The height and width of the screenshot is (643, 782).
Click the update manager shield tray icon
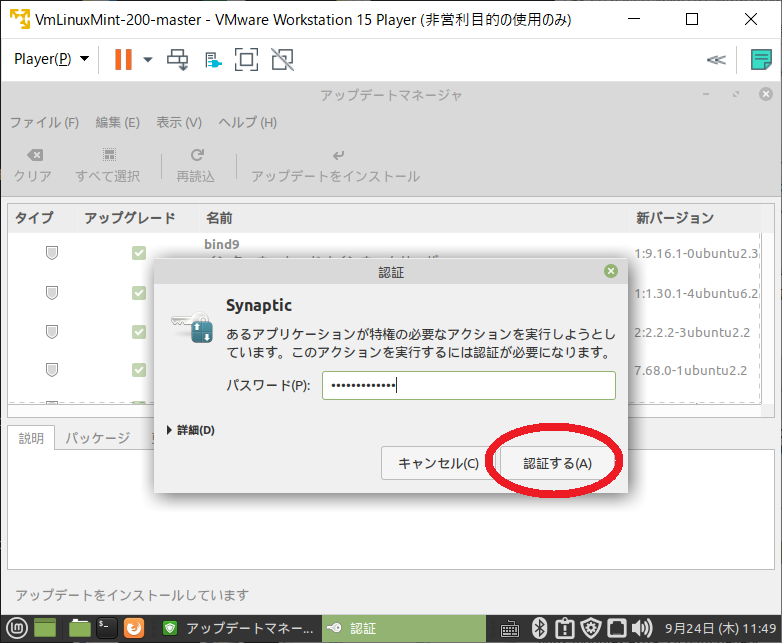coord(591,629)
